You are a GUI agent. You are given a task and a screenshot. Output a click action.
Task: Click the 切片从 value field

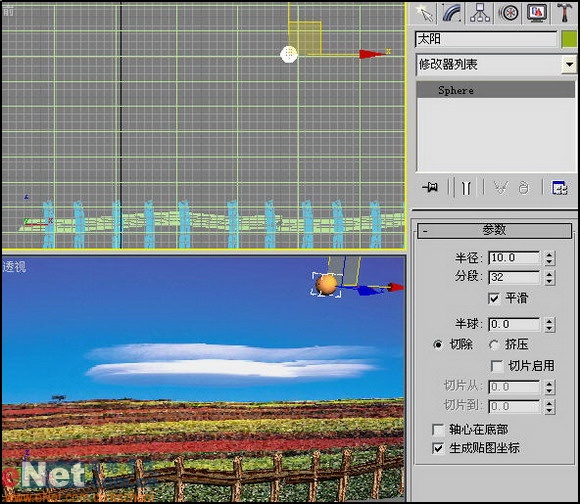pyautogui.click(x=514, y=387)
